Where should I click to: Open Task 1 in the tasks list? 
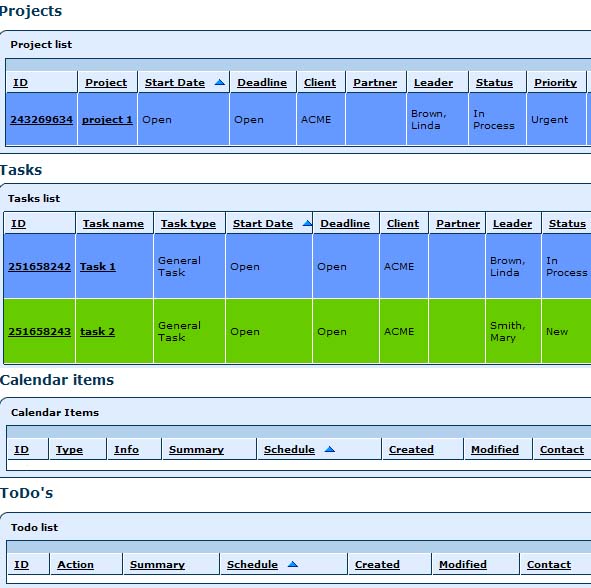click(98, 266)
